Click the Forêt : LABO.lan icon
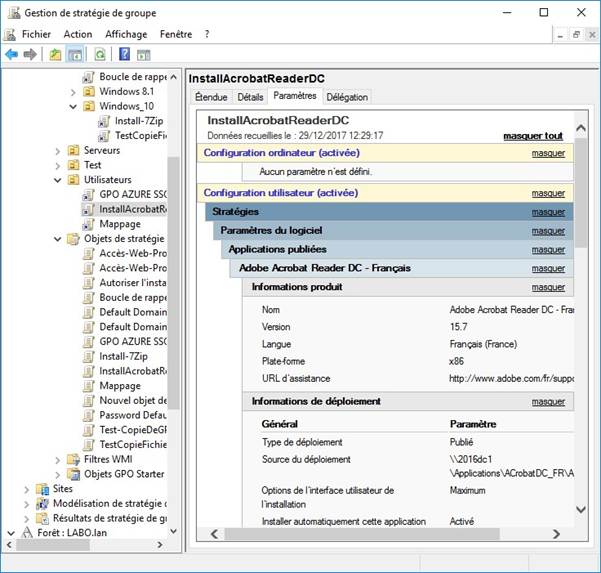The height and width of the screenshot is (573, 601). click(x=27, y=533)
